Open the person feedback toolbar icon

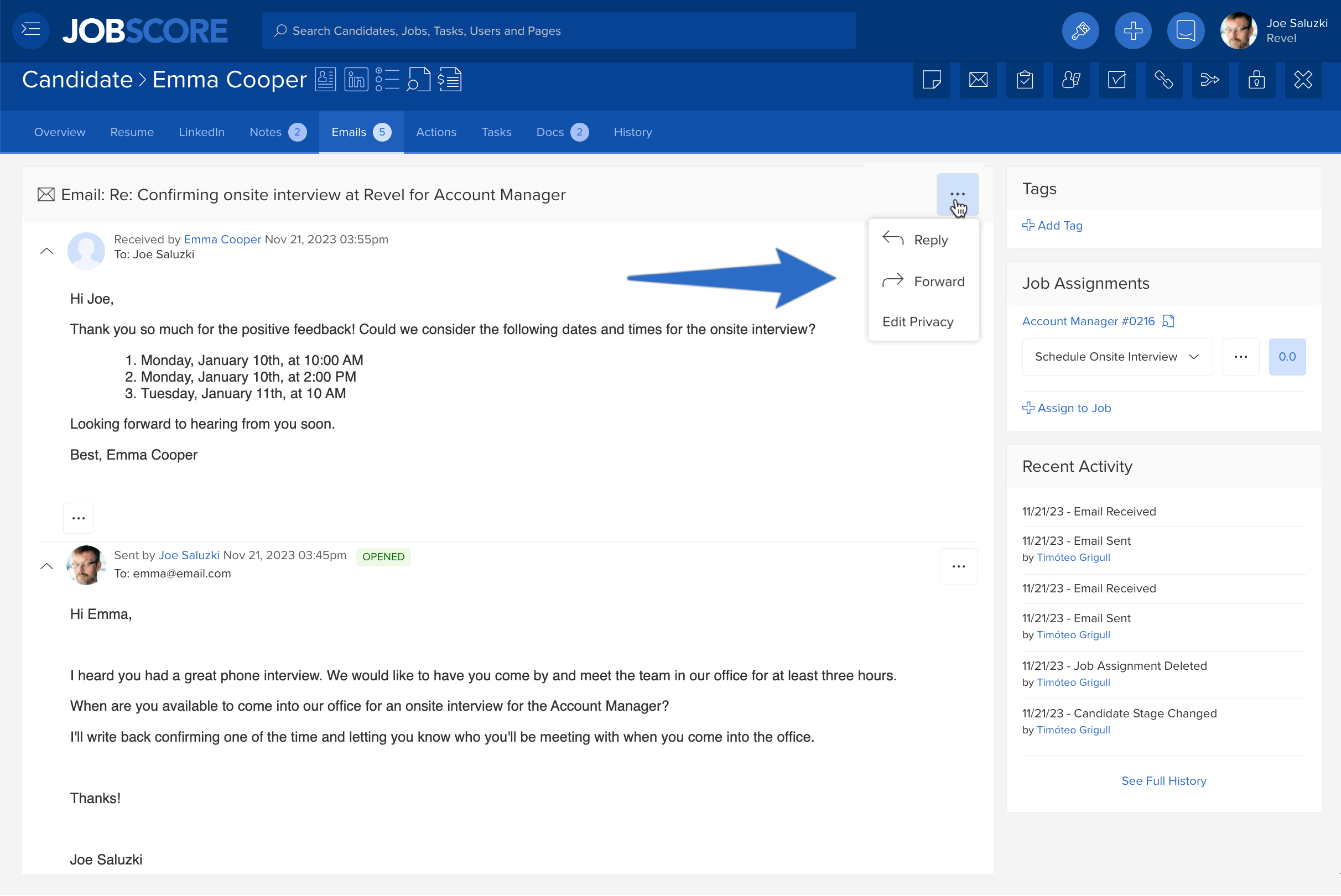click(1070, 80)
